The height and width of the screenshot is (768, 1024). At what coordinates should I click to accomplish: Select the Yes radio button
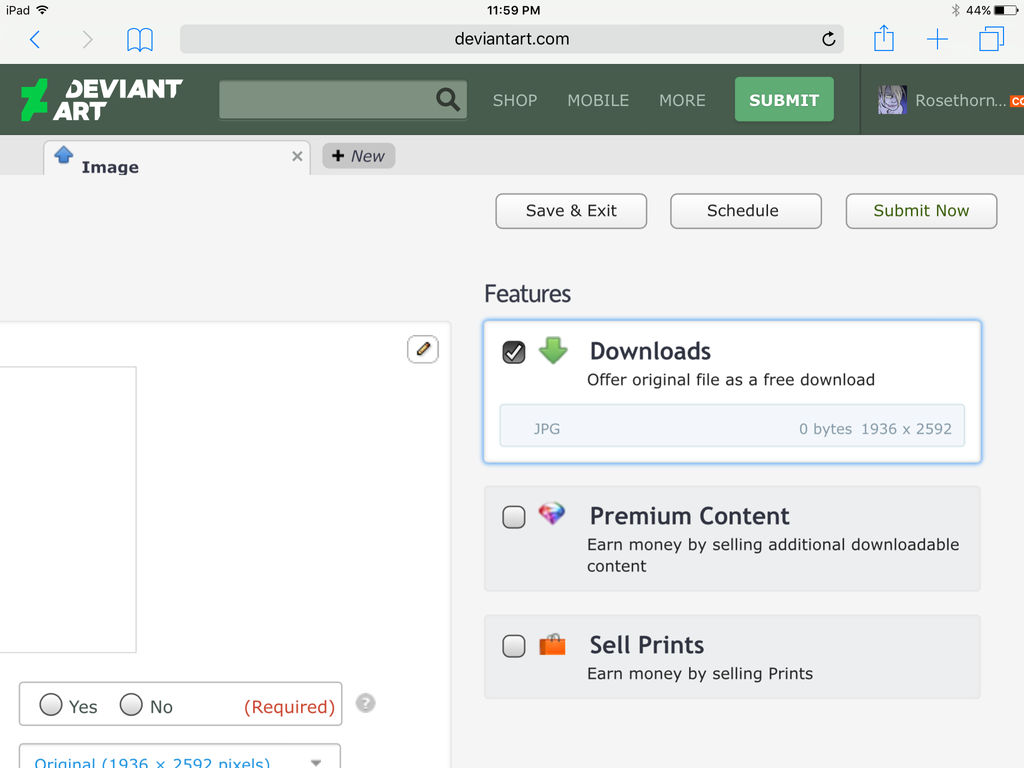[x=51, y=705]
